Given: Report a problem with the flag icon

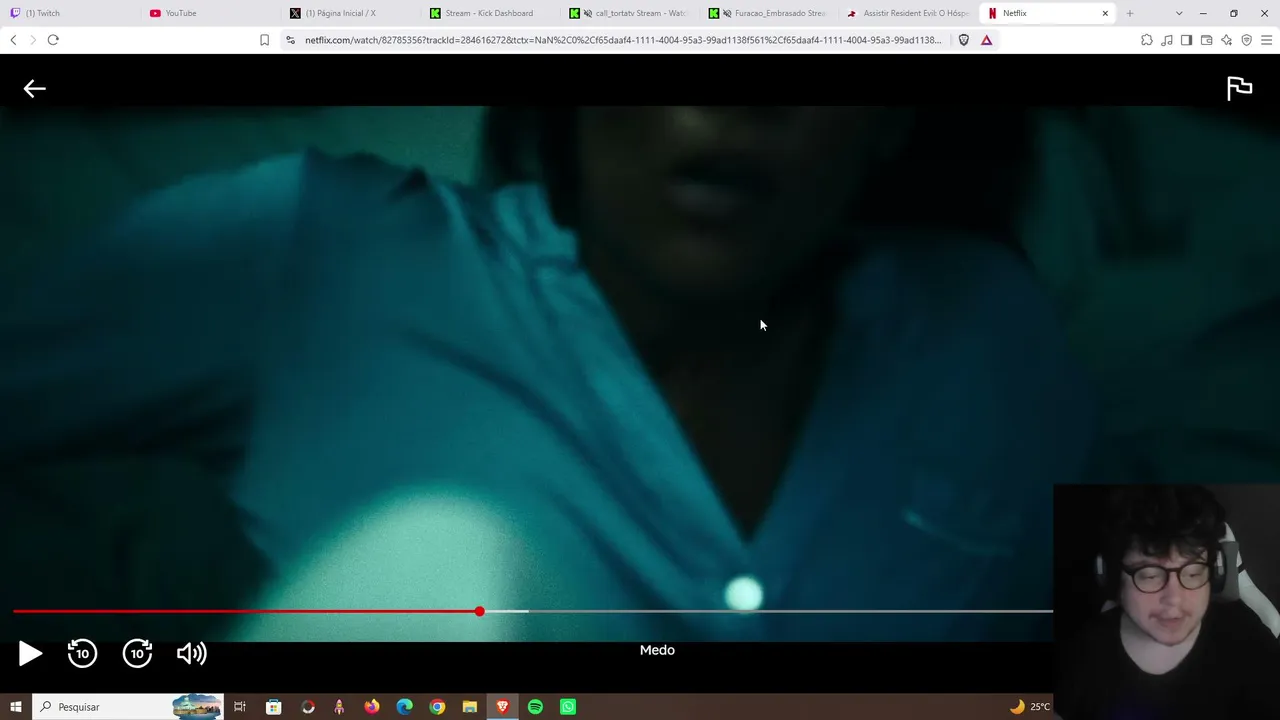Looking at the screenshot, I should 1239,88.
